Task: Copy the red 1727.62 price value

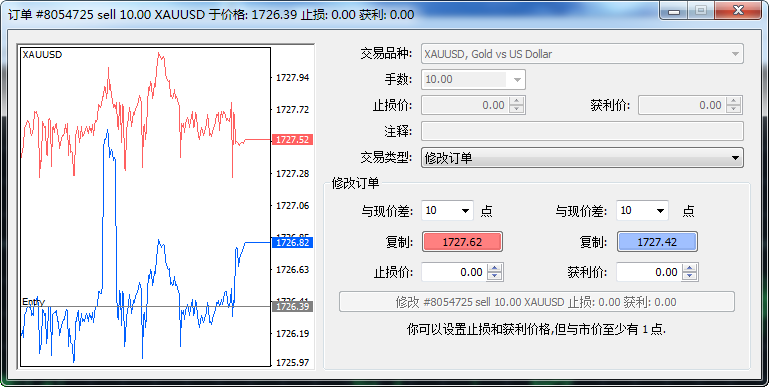Action: (462, 242)
